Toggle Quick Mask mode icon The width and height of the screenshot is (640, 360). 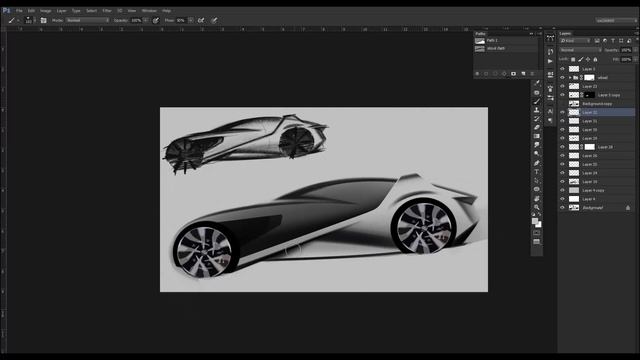click(x=537, y=233)
